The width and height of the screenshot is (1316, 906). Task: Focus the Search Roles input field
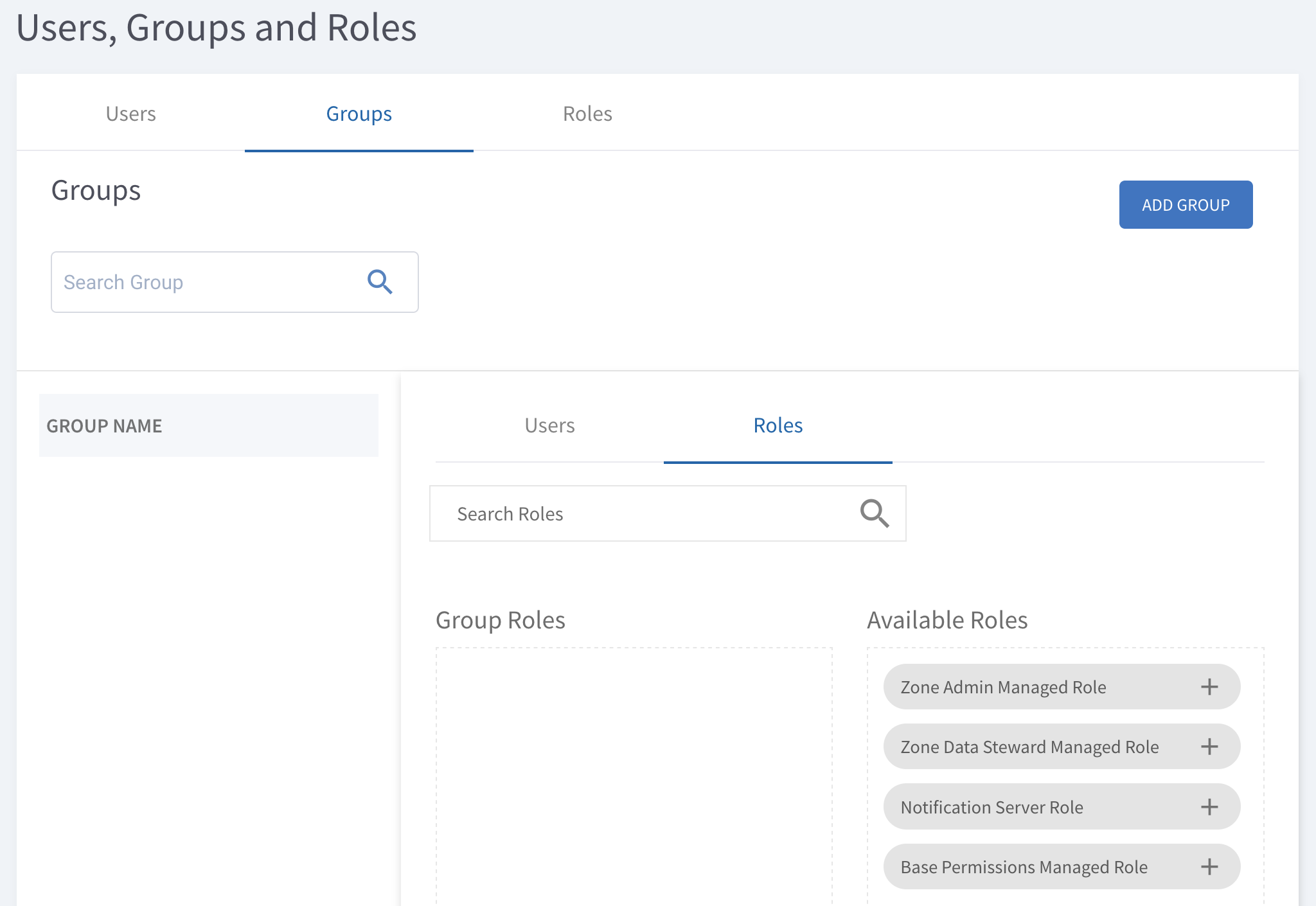(668, 513)
